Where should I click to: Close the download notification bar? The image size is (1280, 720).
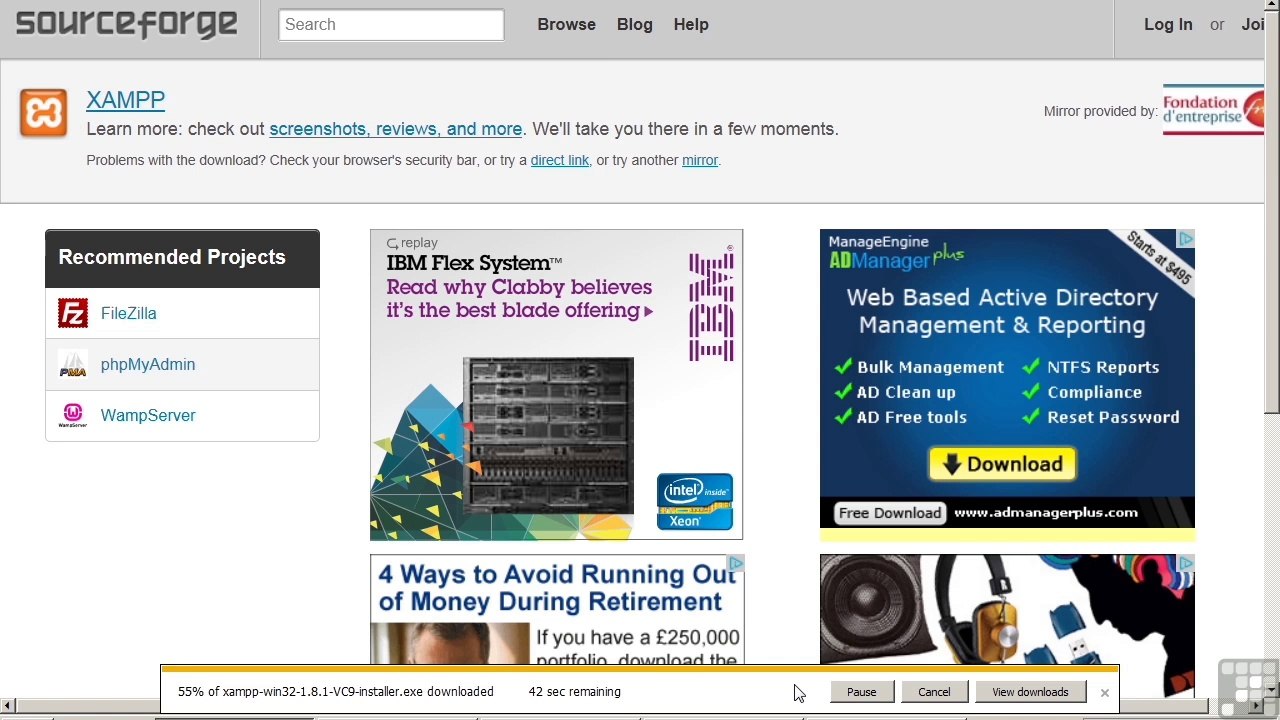(x=1105, y=693)
